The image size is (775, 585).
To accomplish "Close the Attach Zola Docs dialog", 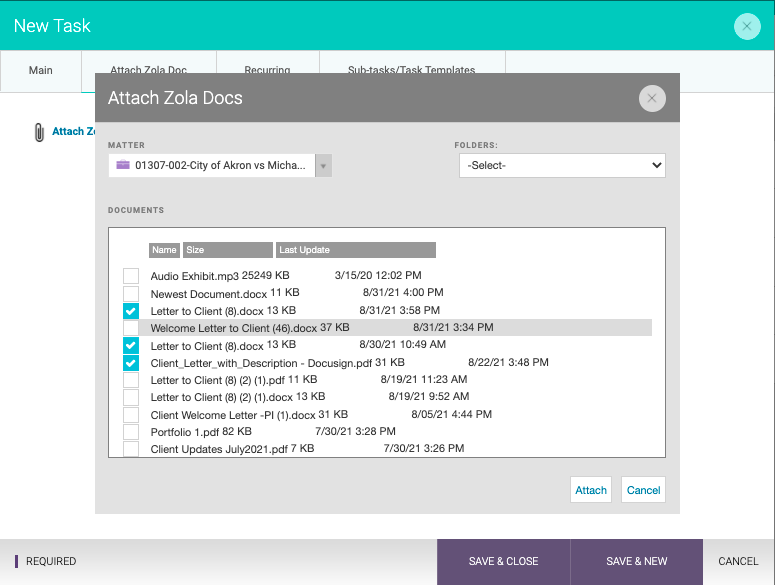I will click(652, 98).
